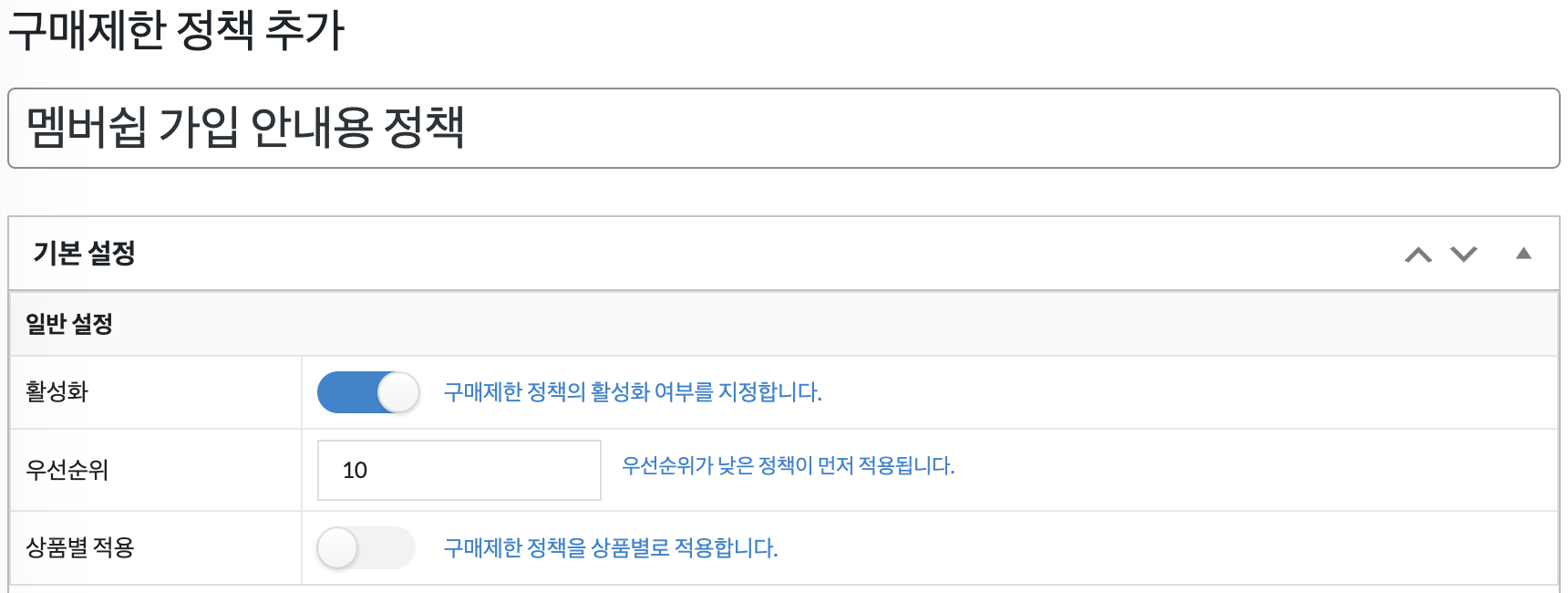The width and height of the screenshot is (1568, 593).
Task: Enable the 상품별 적용 toggle
Action: [x=366, y=548]
